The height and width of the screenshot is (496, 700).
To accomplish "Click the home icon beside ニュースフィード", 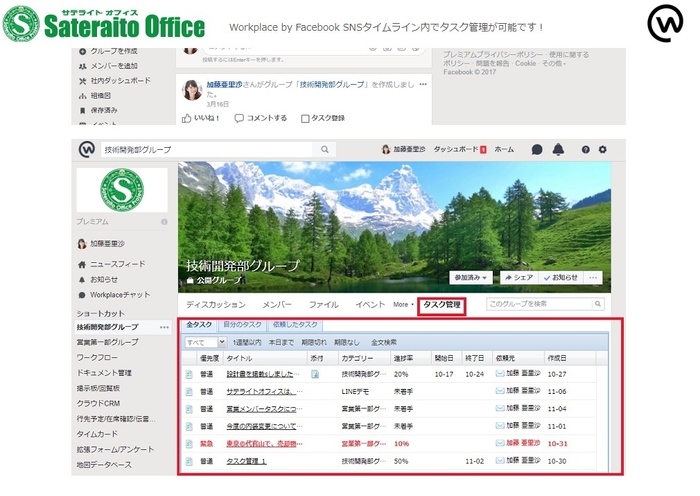I will tap(82, 264).
